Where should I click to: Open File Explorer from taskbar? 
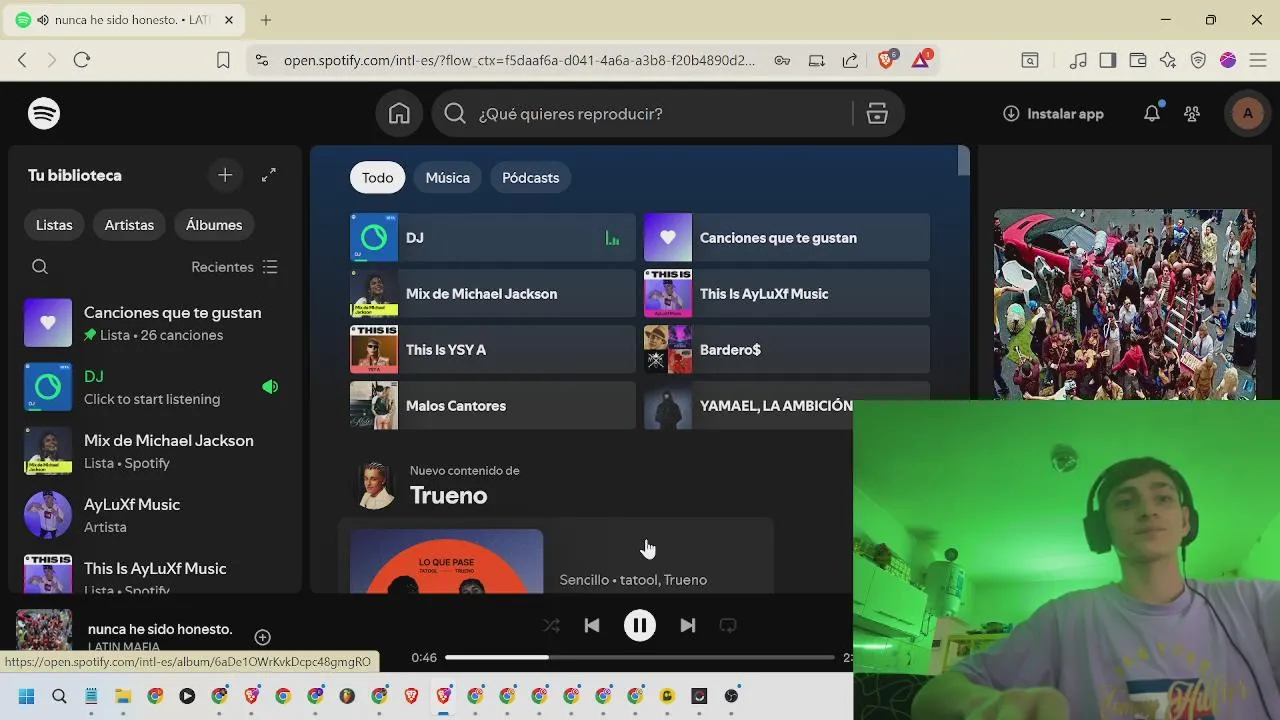click(123, 696)
